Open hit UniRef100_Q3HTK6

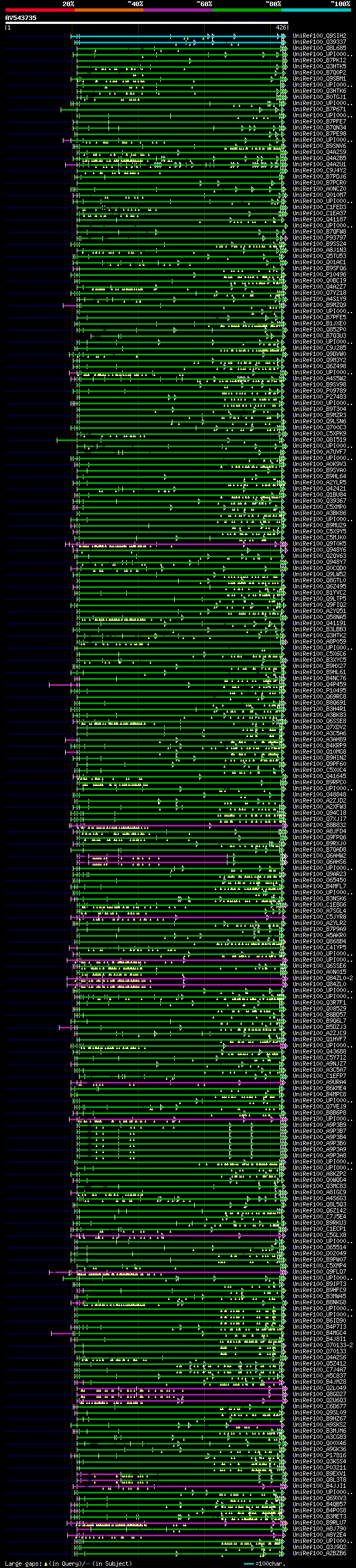[319, 91]
